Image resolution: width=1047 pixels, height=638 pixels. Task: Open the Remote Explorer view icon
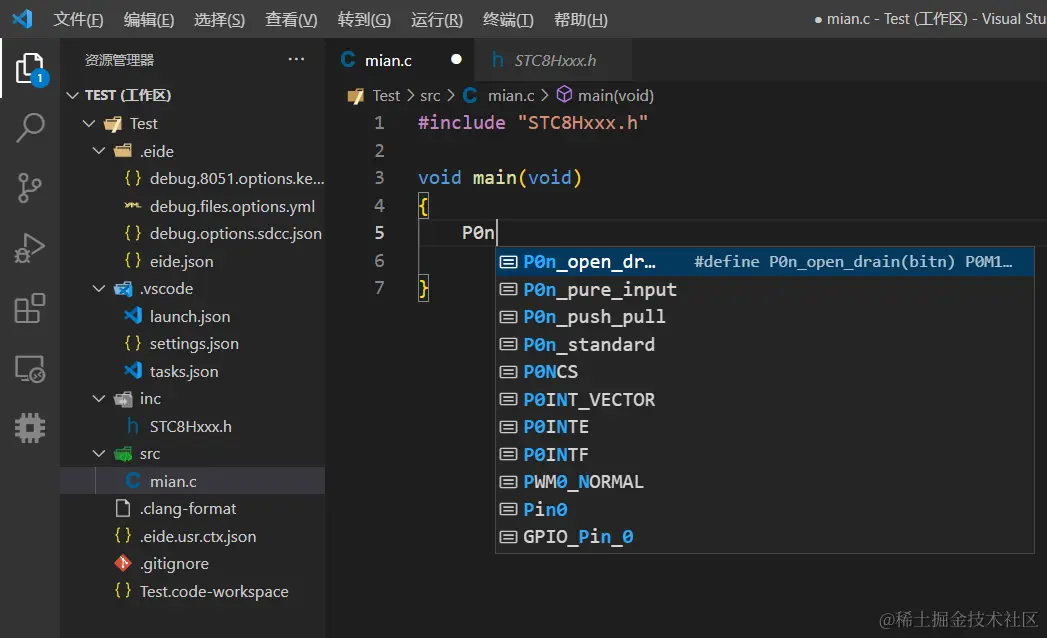pos(30,369)
